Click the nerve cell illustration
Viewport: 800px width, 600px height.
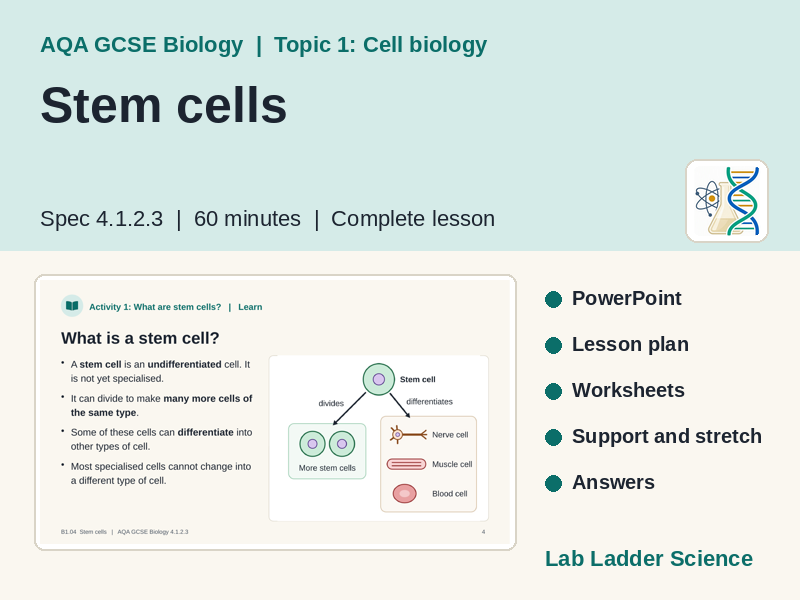pyautogui.click(x=408, y=435)
